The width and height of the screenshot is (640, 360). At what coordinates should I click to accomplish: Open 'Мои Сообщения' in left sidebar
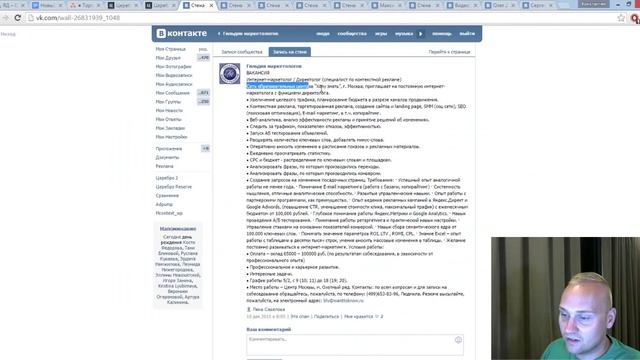click(173, 93)
